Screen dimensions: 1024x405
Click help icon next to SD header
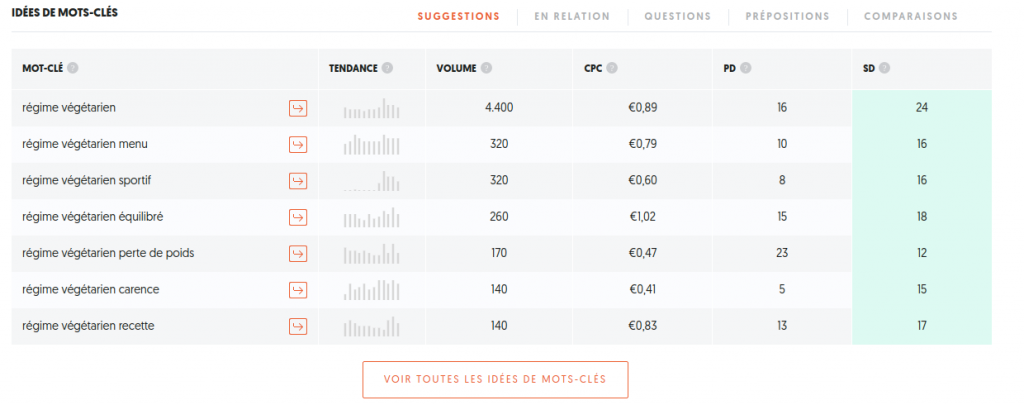click(884, 69)
